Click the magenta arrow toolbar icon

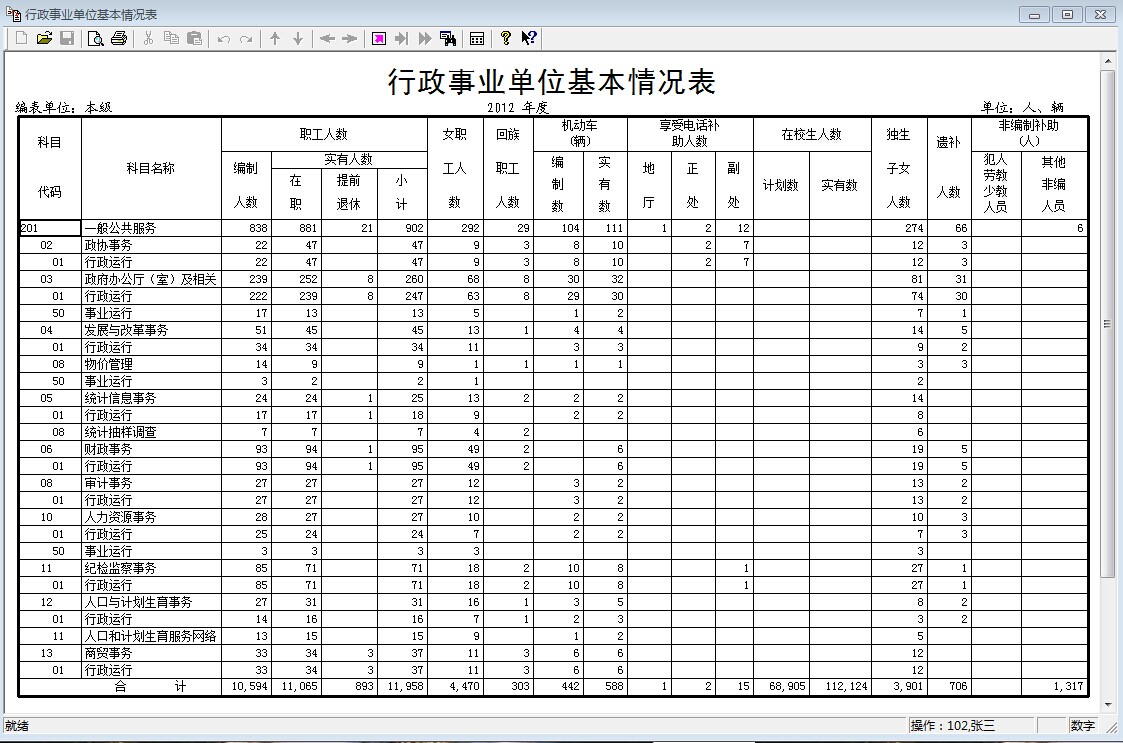click(x=379, y=38)
